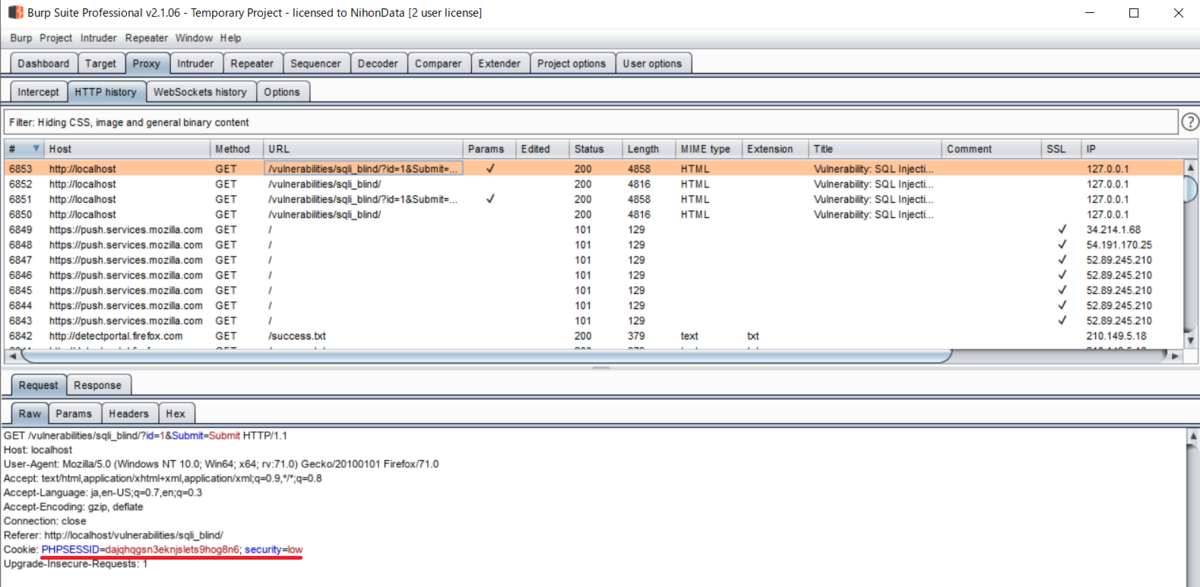This screenshot has height=587, width=1200.
Task: Sort history by Edited column
Action: coord(542,149)
